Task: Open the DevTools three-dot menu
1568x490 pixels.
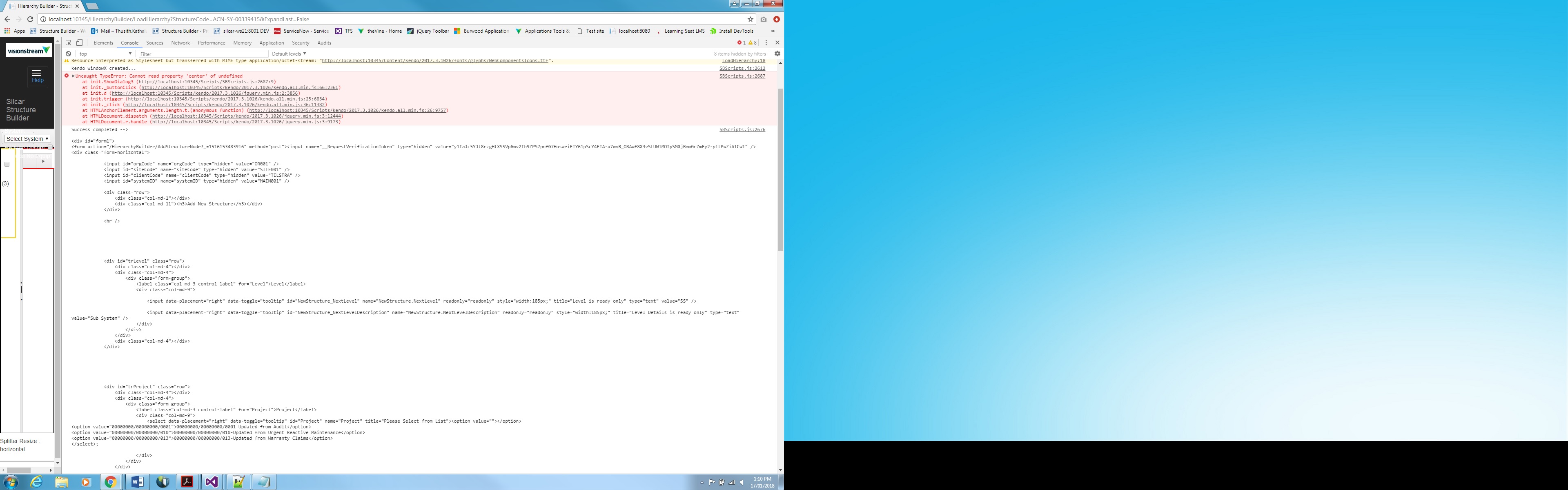Action: pos(766,42)
